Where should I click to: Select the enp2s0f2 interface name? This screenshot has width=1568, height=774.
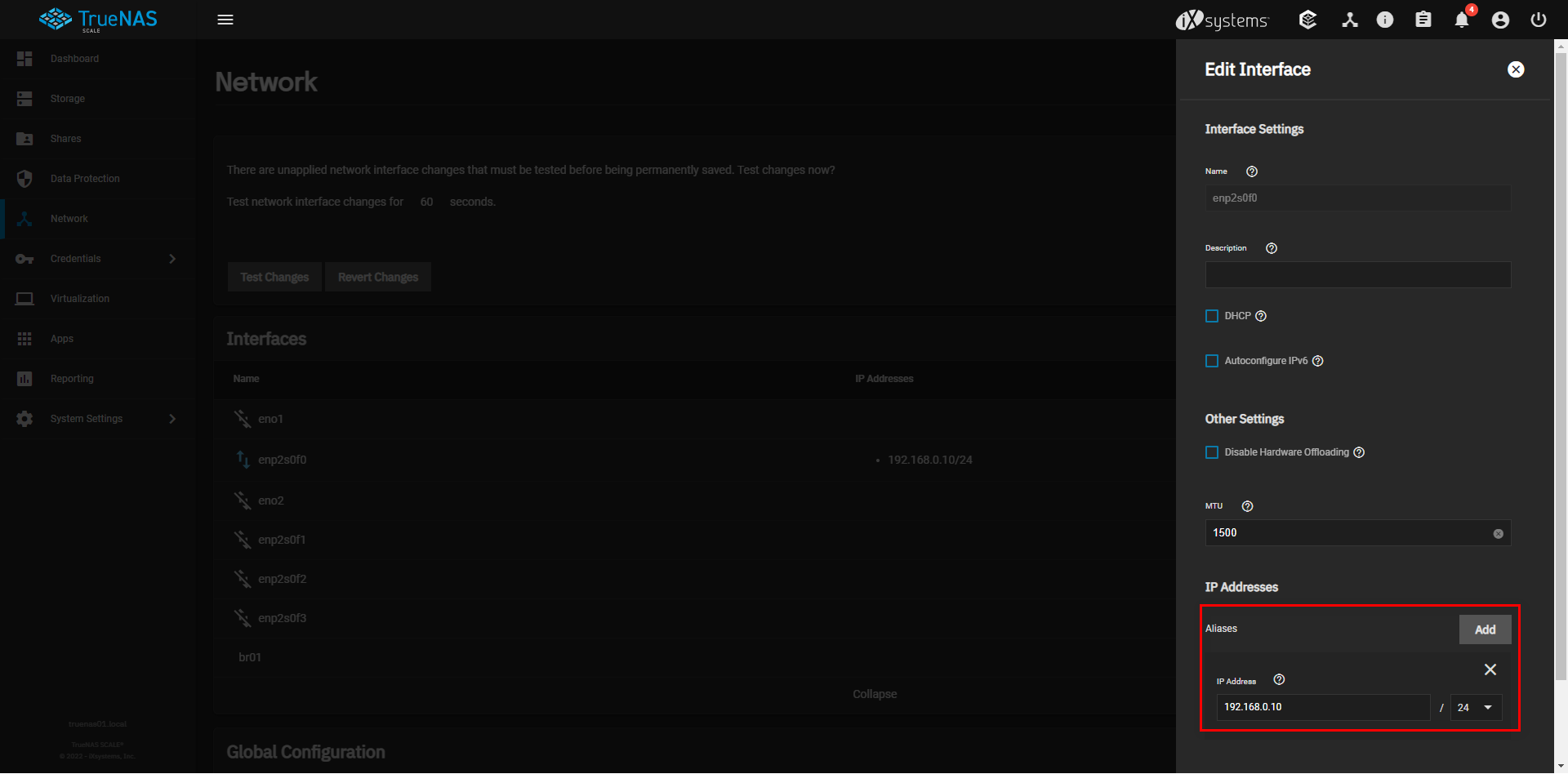(x=283, y=579)
